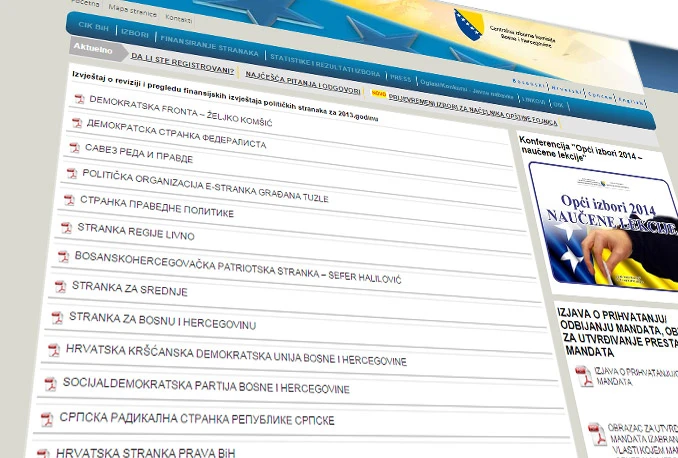Screen dimensions: 678x458
Task: Open Izjava o prihvatanju mandata document text
Action: click(x=636, y=376)
